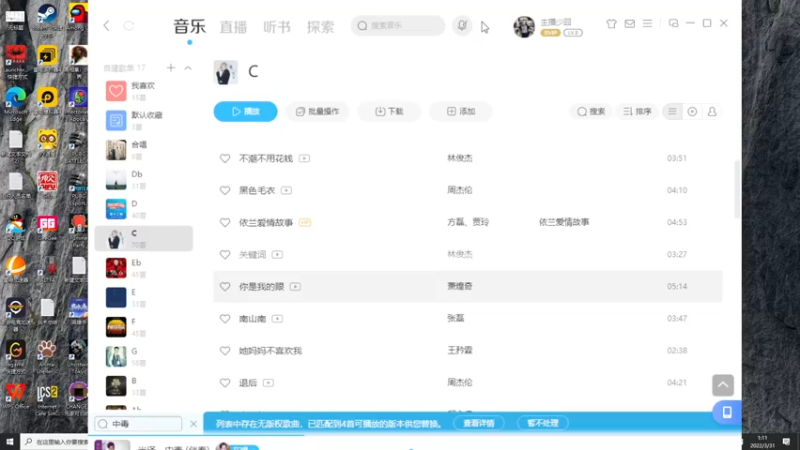Screen dimensions: 800x450
Task: Click the locate current song icon
Action: point(692,111)
